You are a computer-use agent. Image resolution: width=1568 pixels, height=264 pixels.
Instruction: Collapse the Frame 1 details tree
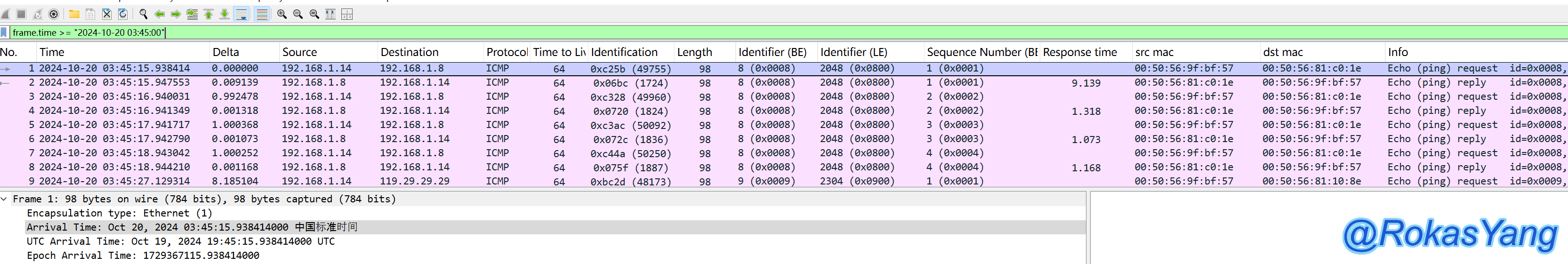[x=5, y=199]
